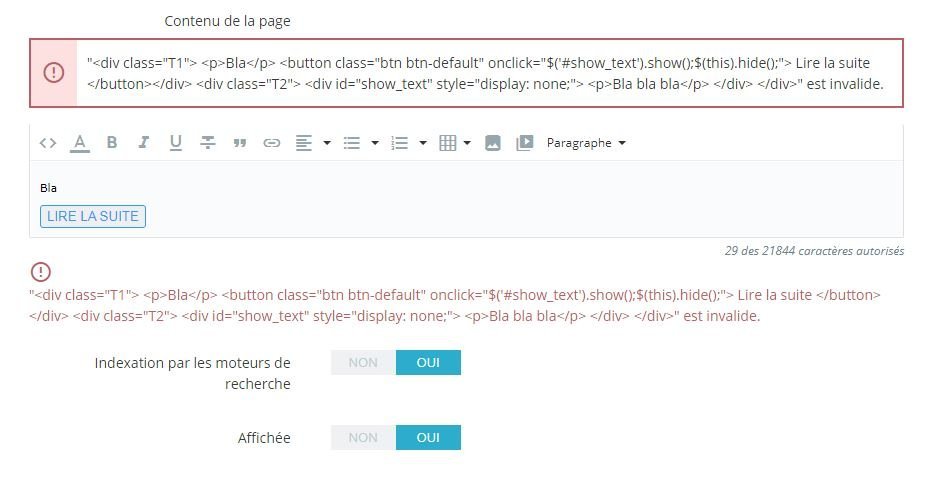934x483 pixels.
Task: Click the 'Affichée' label
Action: (x=264, y=438)
